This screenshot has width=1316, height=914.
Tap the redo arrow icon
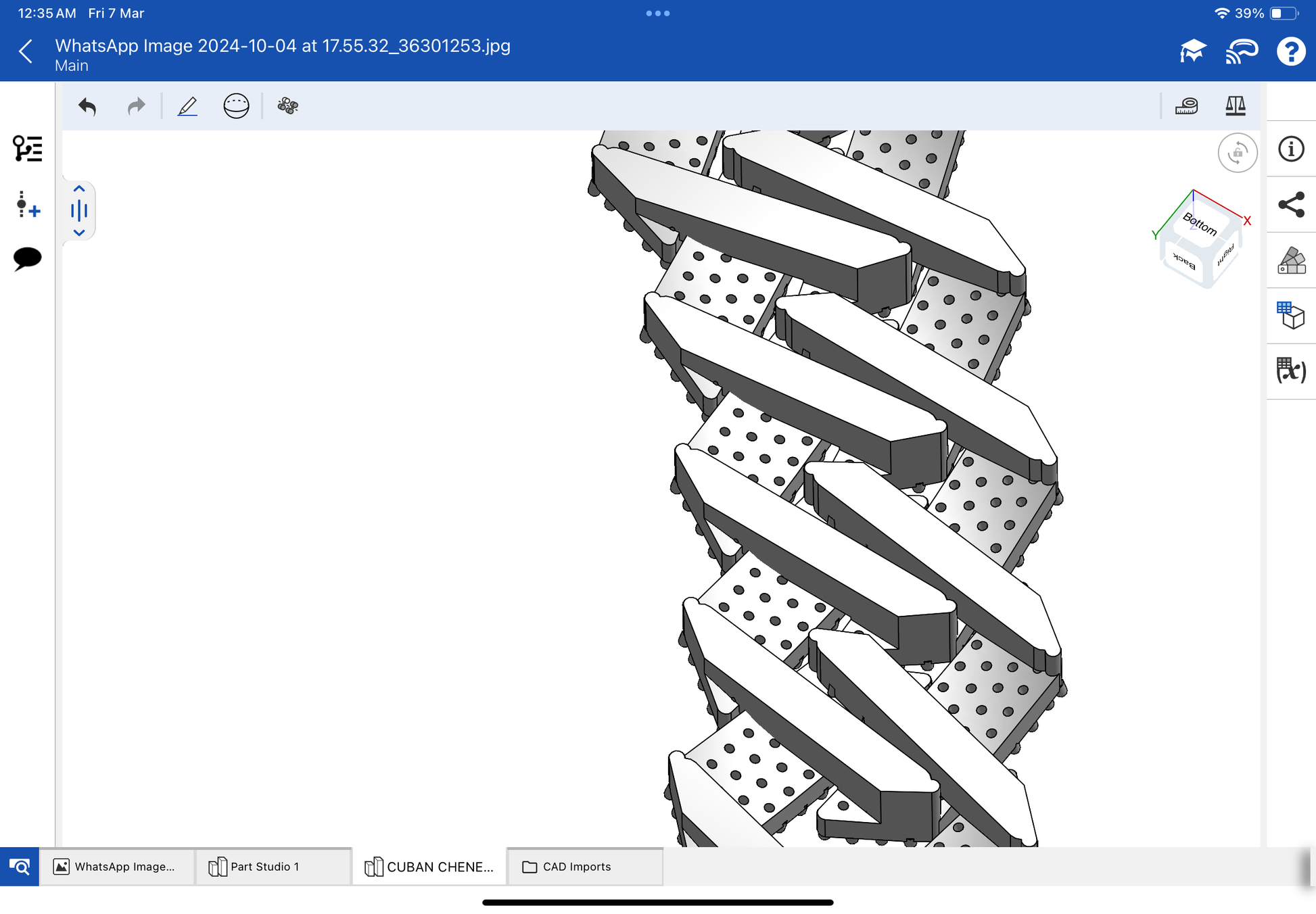pyautogui.click(x=136, y=106)
